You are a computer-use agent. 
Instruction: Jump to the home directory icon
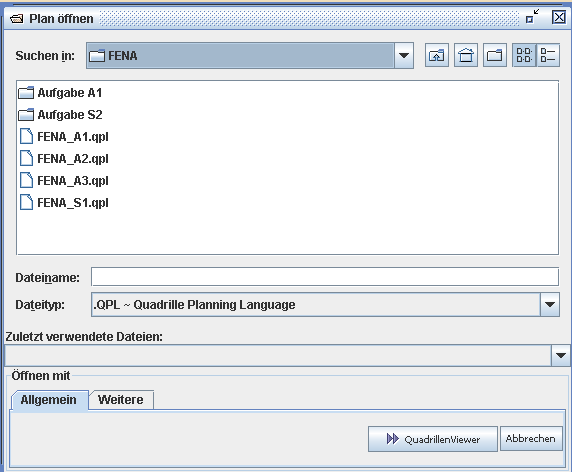point(466,55)
